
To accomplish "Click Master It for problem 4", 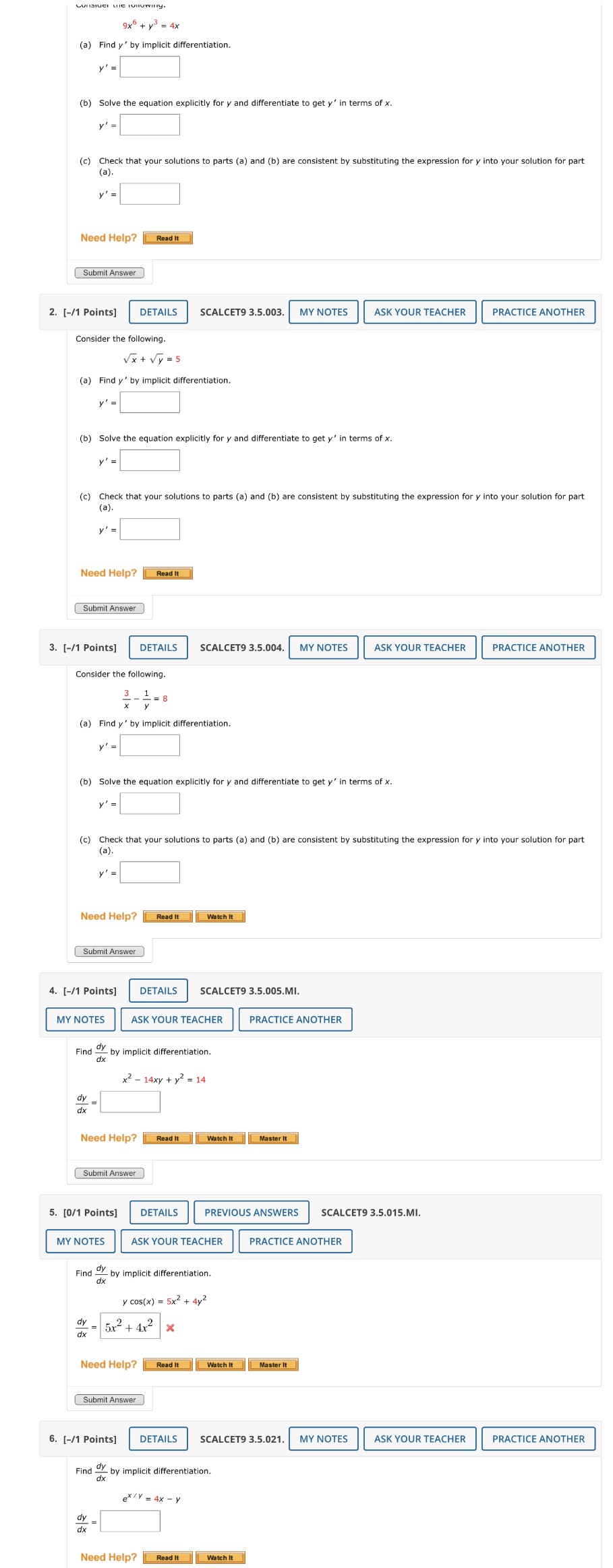I will tap(274, 1138).
